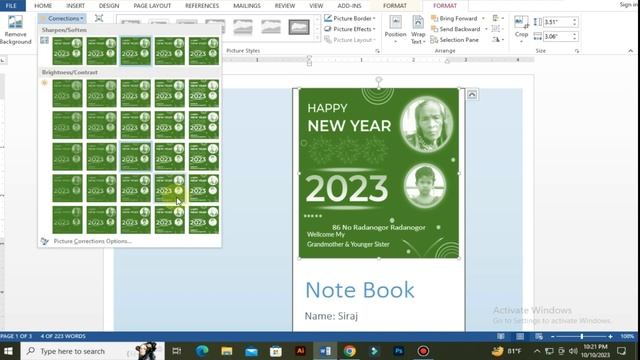Switch to the INSERT tab
This screenshot has width=640, height=360.
76,6
